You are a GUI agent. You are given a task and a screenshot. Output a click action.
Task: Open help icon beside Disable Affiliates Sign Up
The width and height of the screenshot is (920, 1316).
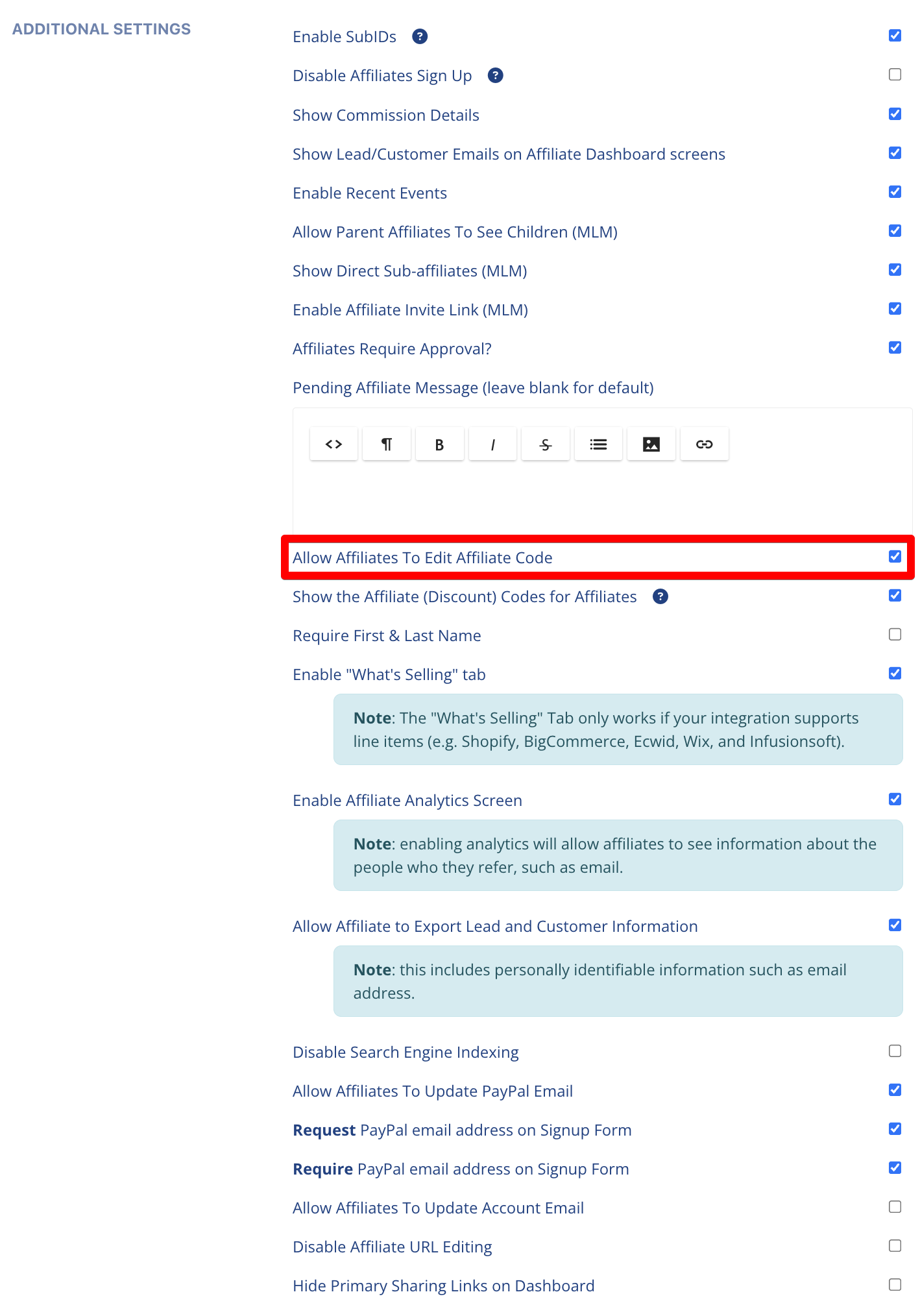496,76
